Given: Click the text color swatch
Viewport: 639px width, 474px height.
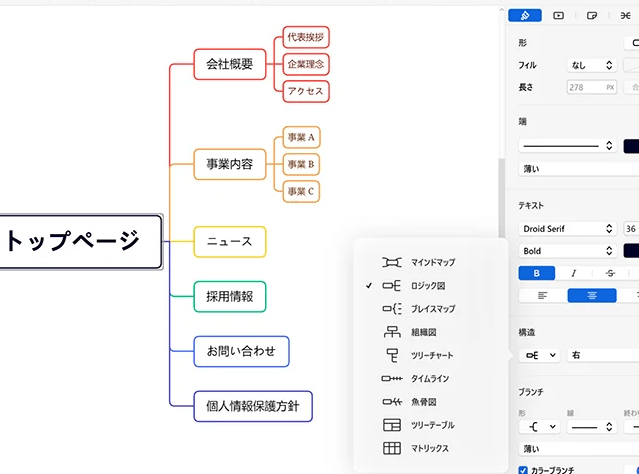Looking at the screenshot, I should (x=631, y=251).
